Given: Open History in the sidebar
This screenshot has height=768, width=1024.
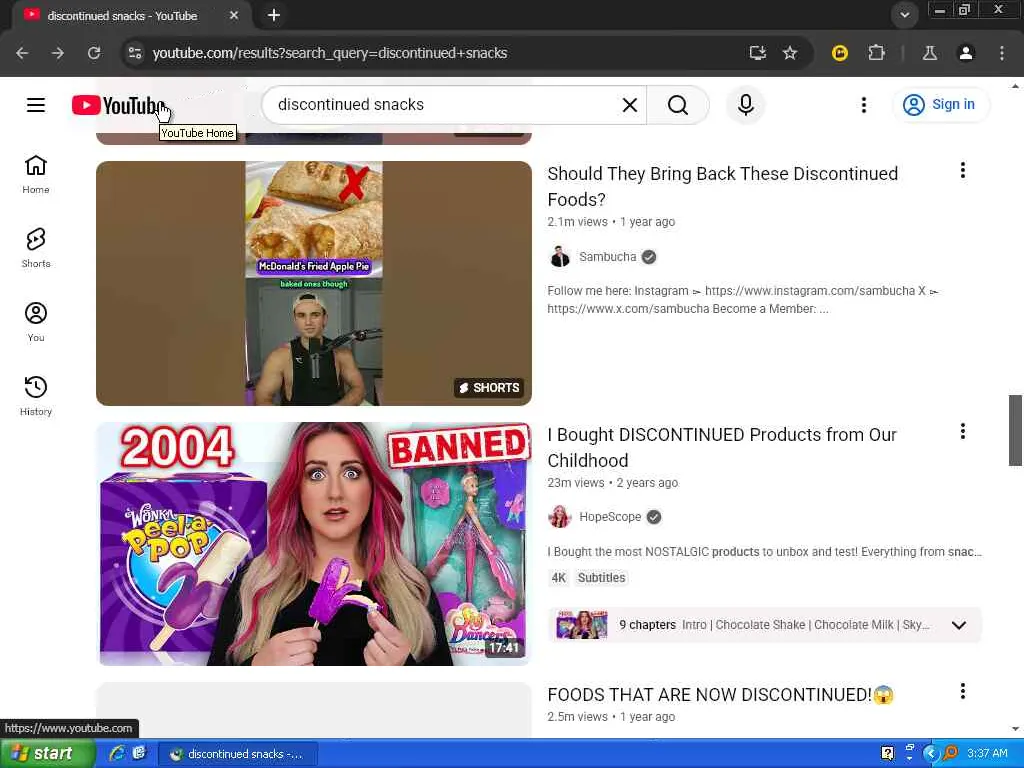Looking at the screenshot, I should [x=36, y=396].
